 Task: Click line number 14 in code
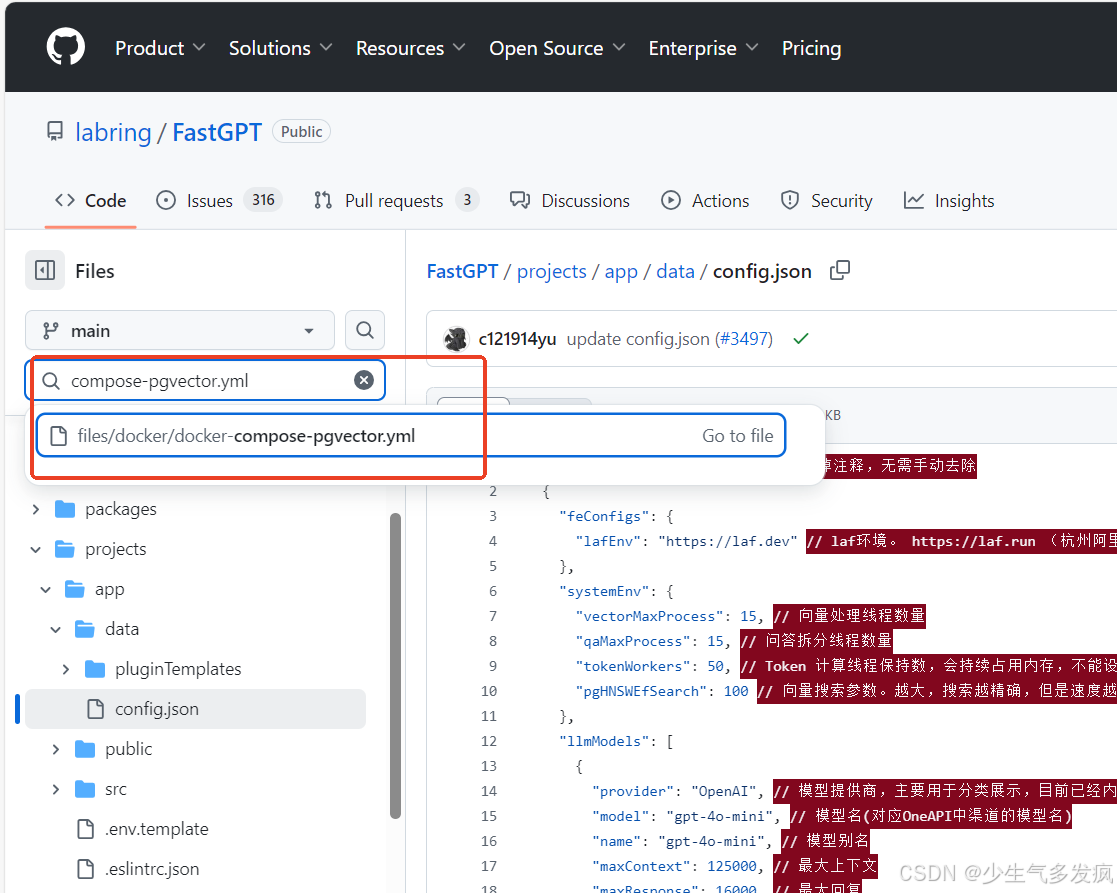click(489, 791)
